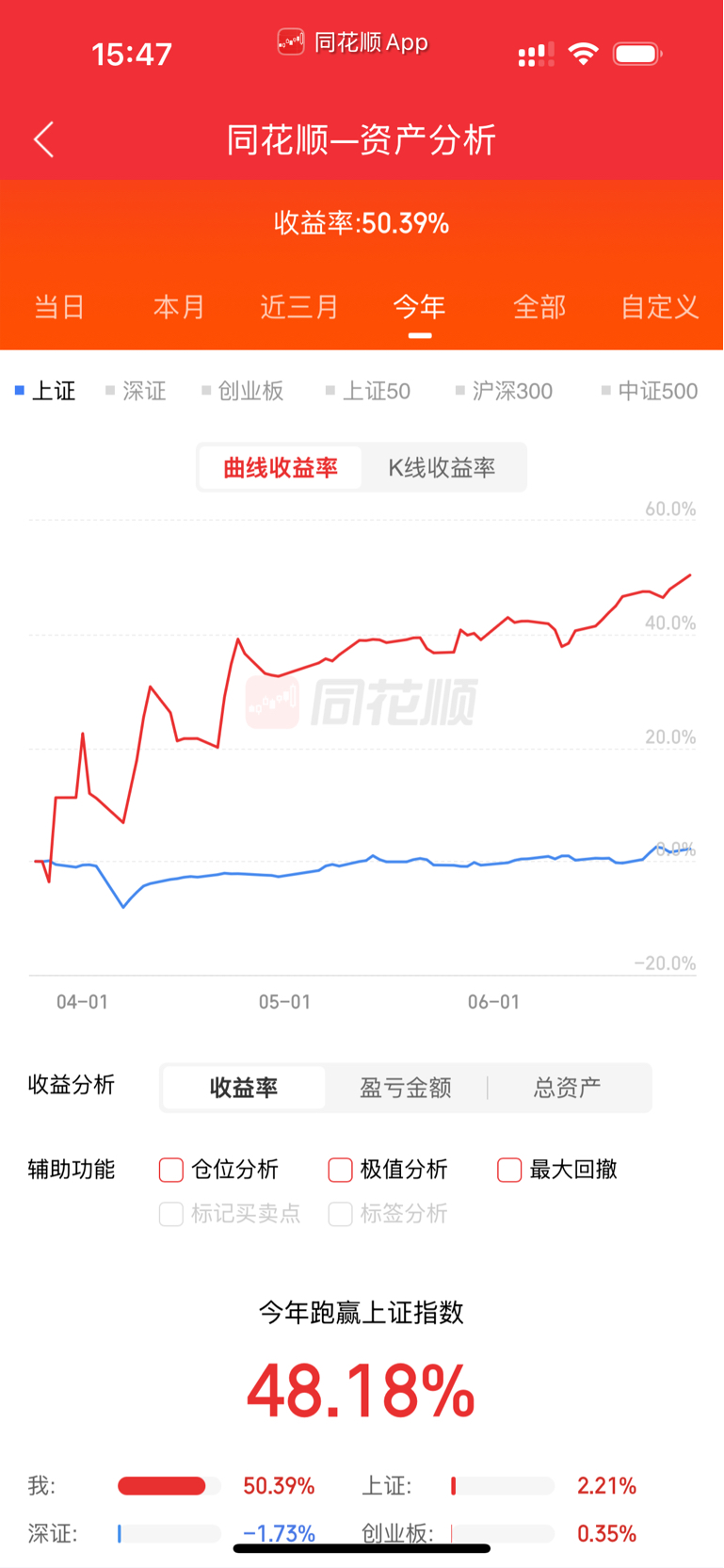Switch to the 本月 tab
Viewport: 724px width, 1568px height.
[x=179, y=307]
